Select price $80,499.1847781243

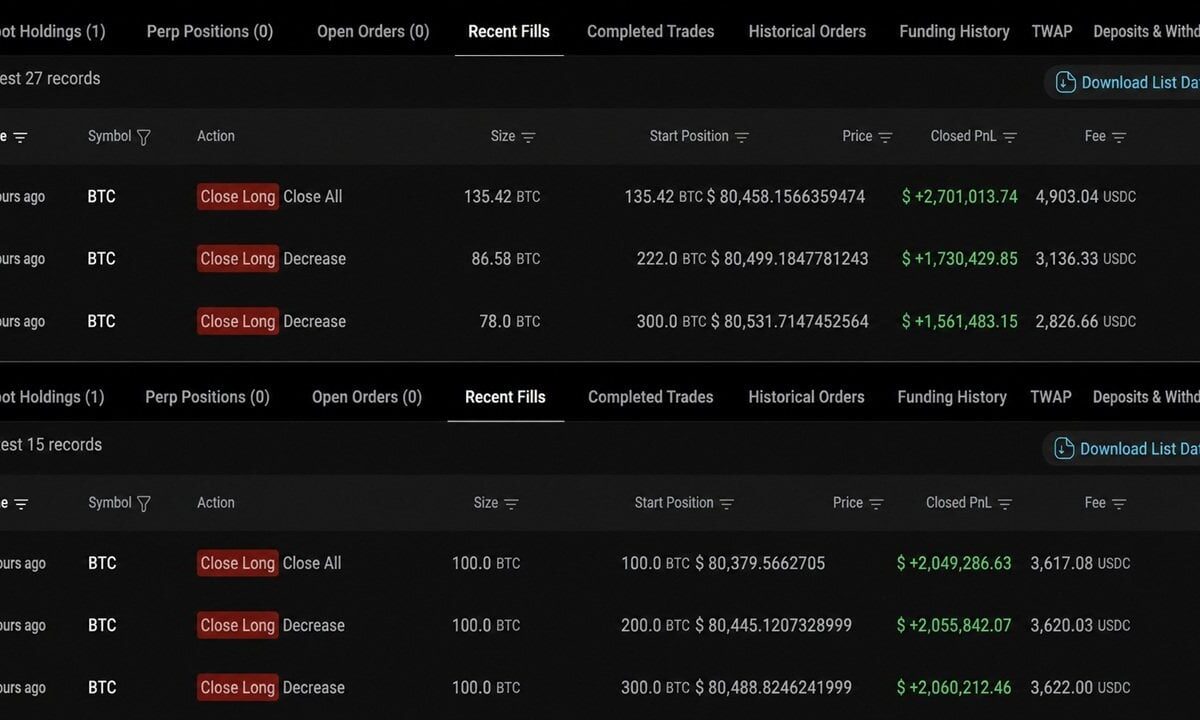[x=790, y=259]
